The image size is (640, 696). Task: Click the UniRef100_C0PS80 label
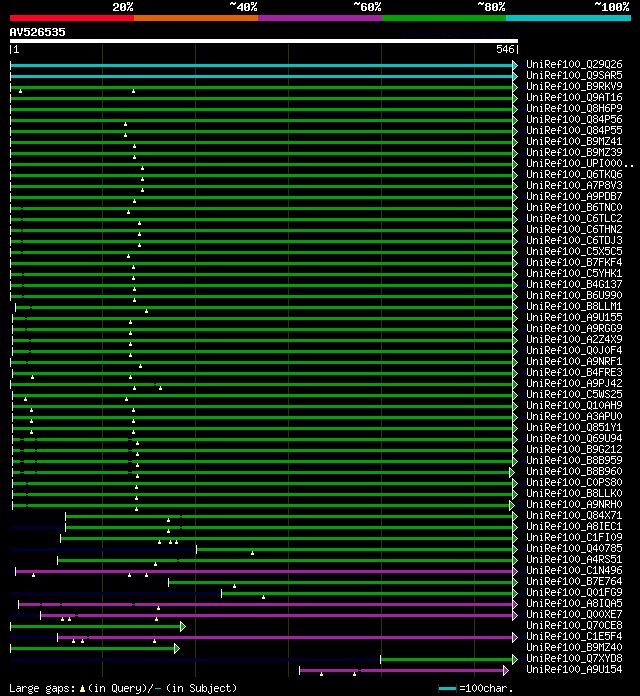click(574, 482)
